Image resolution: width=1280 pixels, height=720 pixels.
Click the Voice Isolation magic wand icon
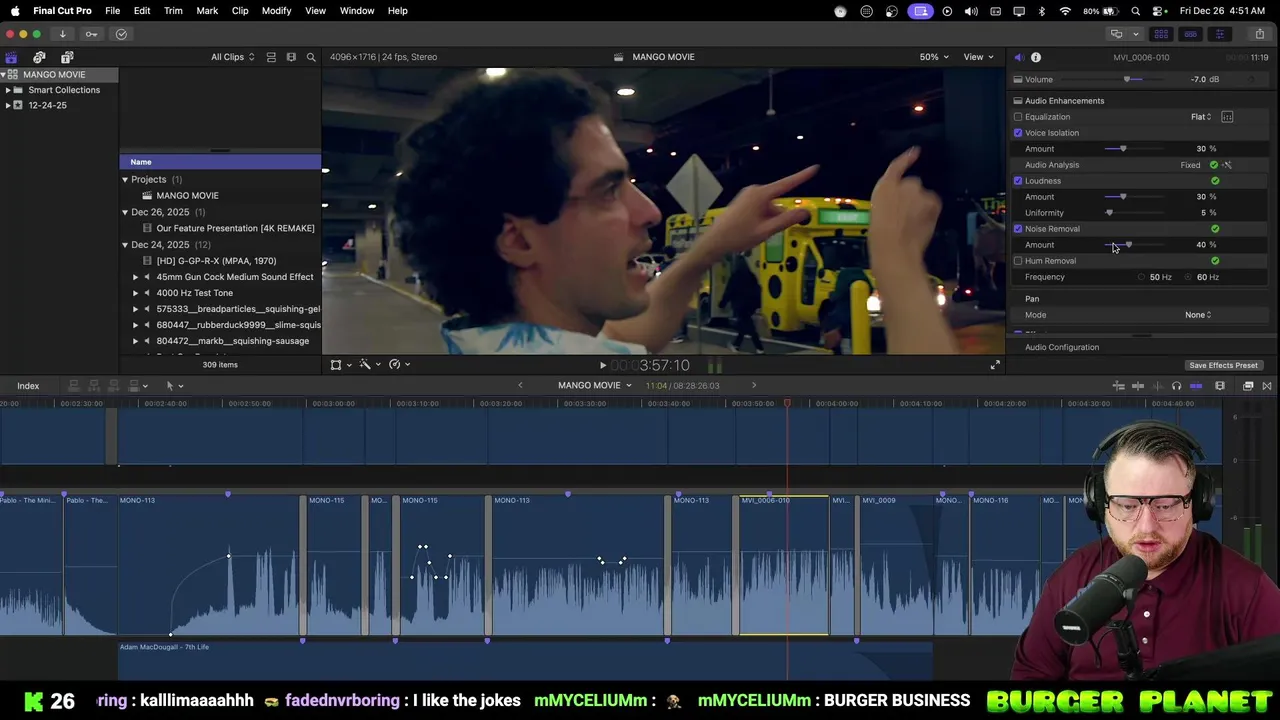1227,165
